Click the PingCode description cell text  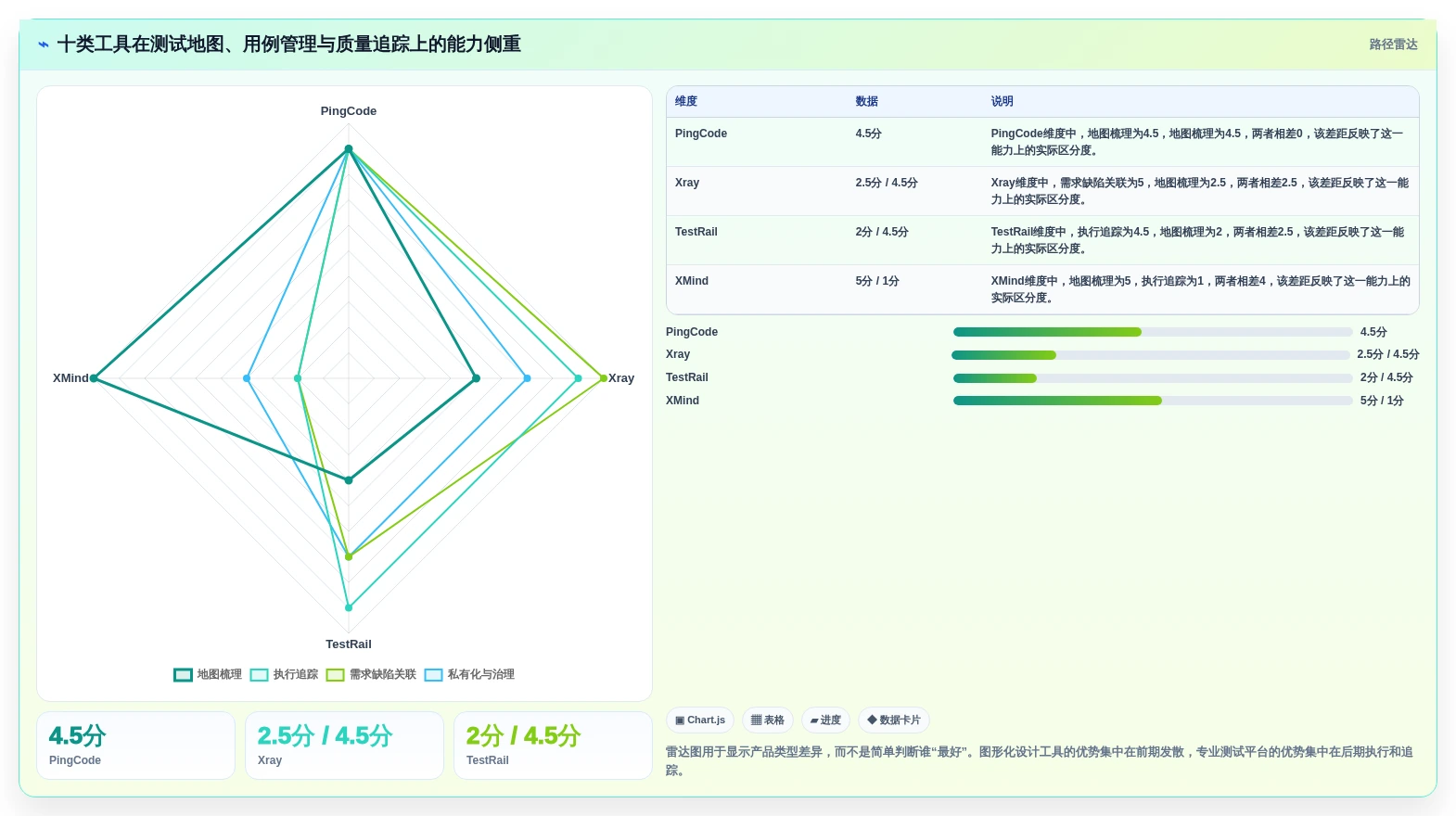(1197, 142)
